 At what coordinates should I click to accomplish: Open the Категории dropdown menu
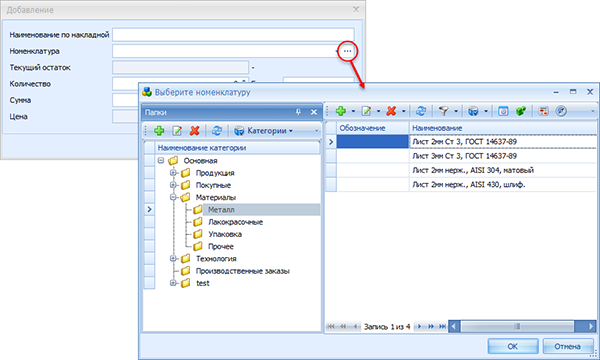(x=264, y=131)
